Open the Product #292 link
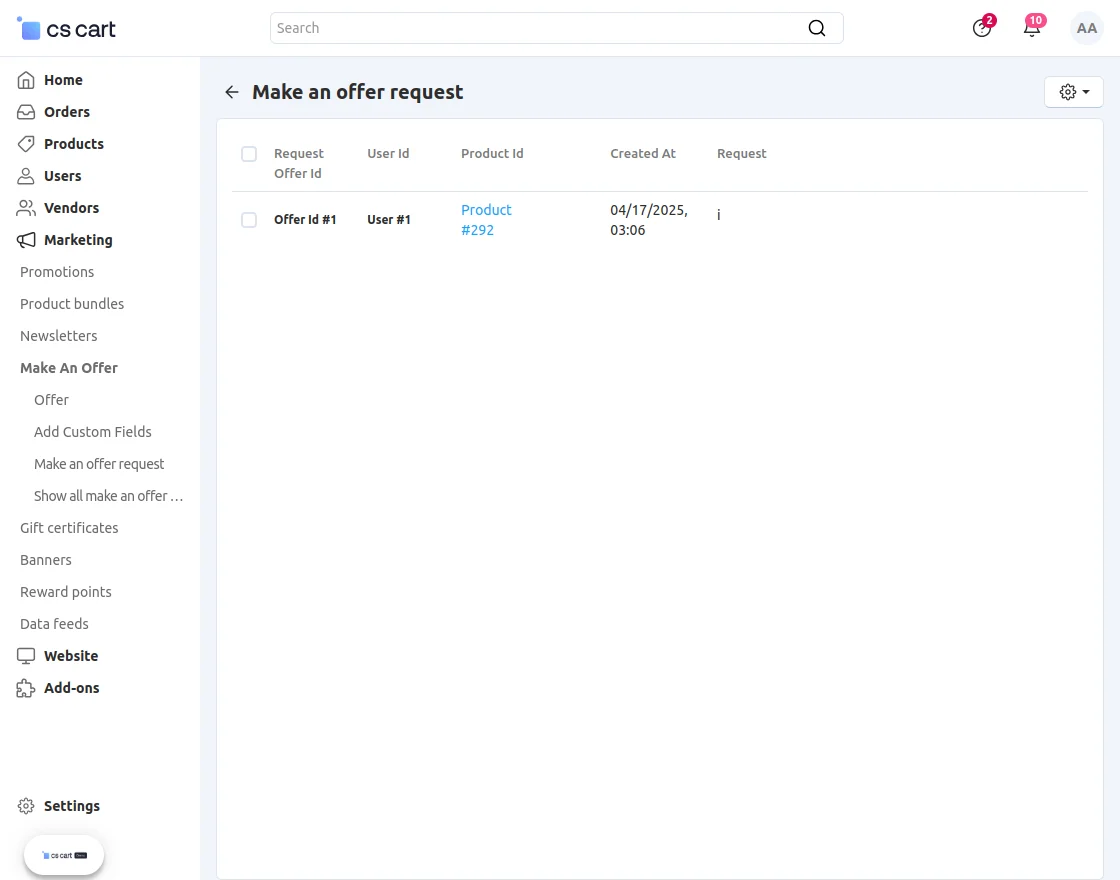The height and width of the screenshot is (880, 1120). click(x=486, y=220)
